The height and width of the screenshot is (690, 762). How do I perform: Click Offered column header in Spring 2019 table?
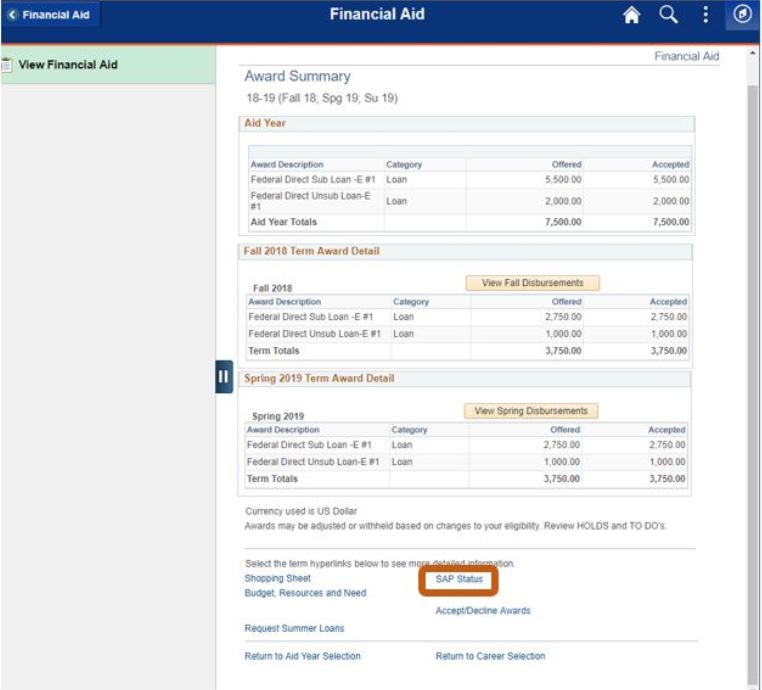[x=565, y=430]
